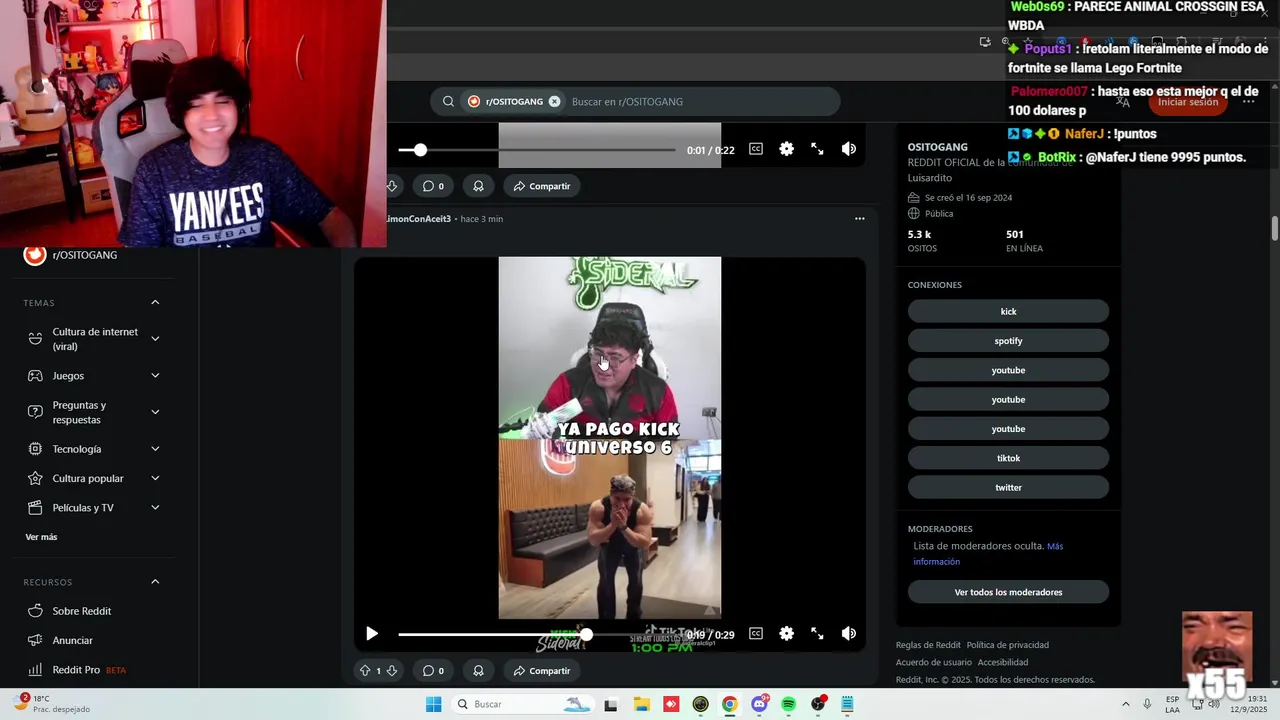Open Notepad from the taskbar

click(x=847, y=704)
